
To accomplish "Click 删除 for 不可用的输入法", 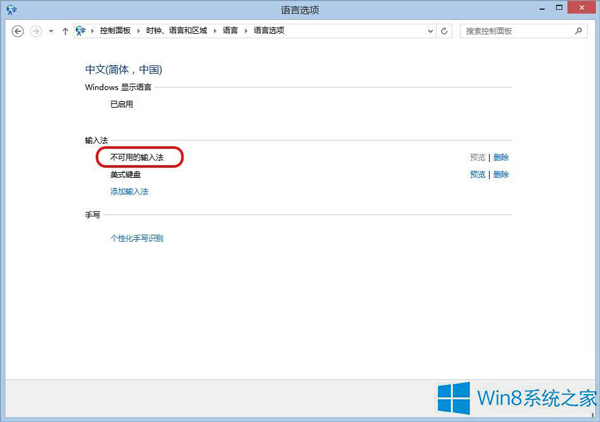I will [x=501, y=157].
